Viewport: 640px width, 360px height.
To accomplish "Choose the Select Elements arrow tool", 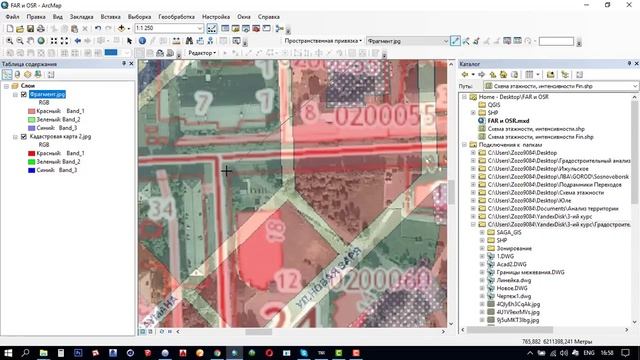I will pos(129,41).
